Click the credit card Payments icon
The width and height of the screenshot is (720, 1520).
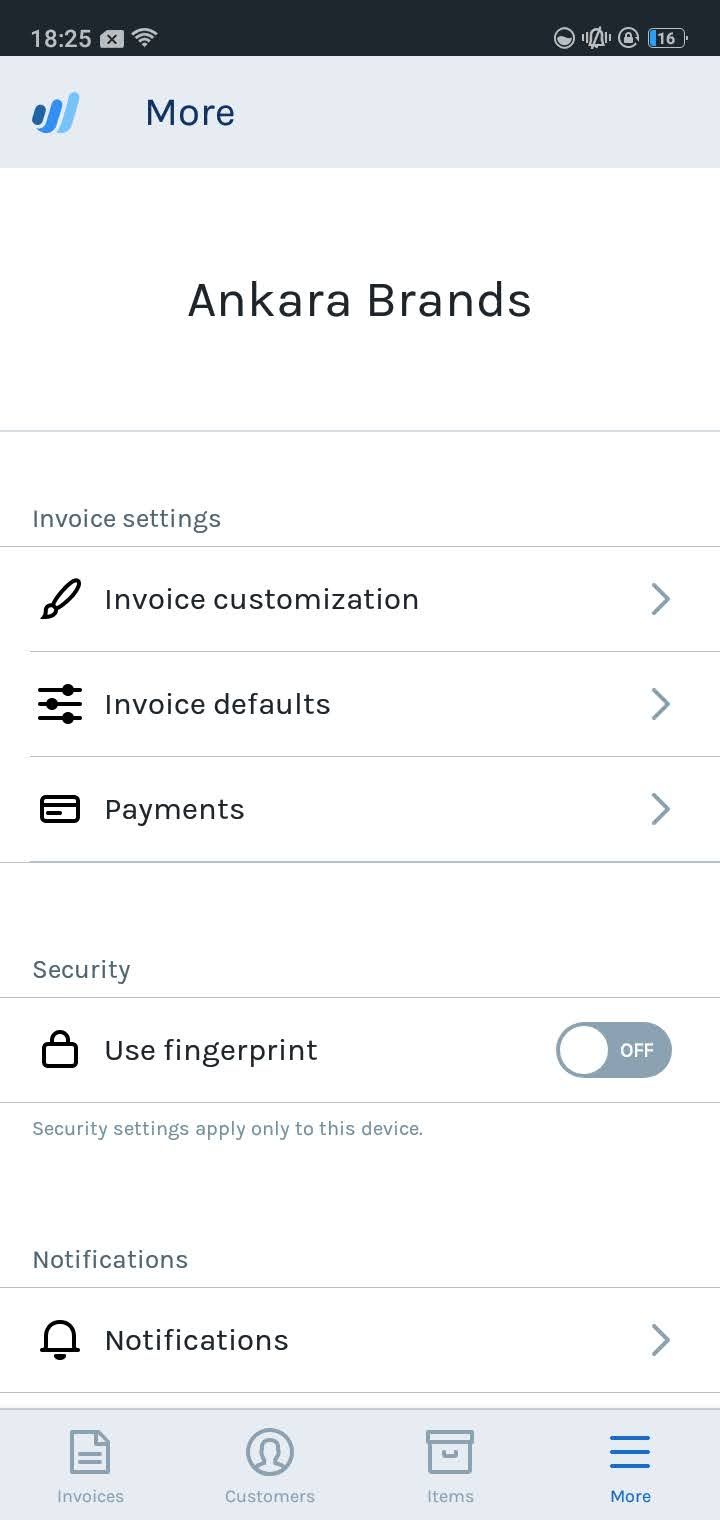pos(60,809)
